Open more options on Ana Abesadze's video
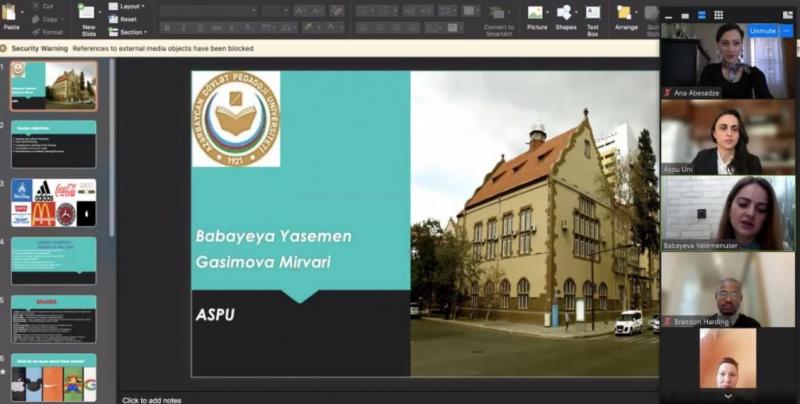This screenshot has width=800, height=404. 786,31
